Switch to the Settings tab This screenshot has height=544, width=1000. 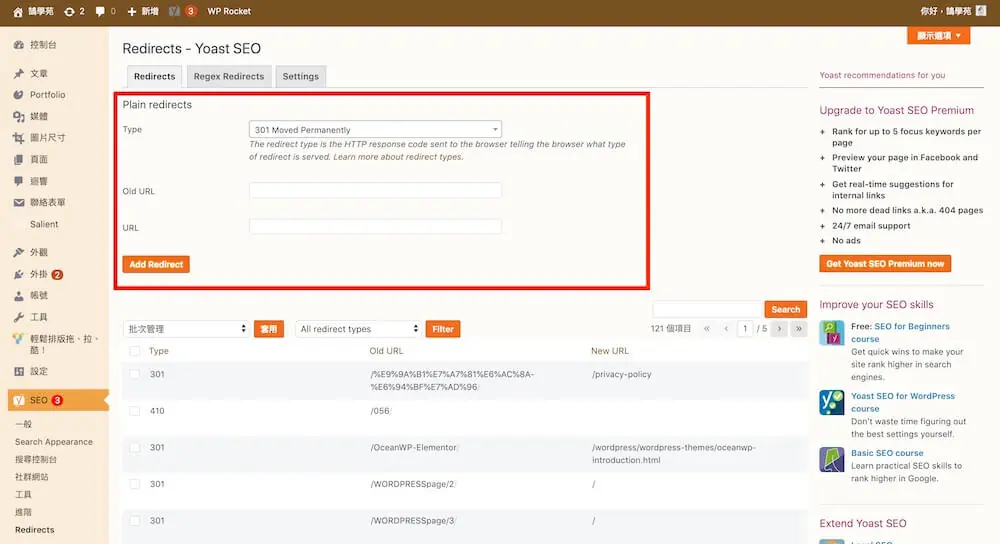click(x=300, y=76)
